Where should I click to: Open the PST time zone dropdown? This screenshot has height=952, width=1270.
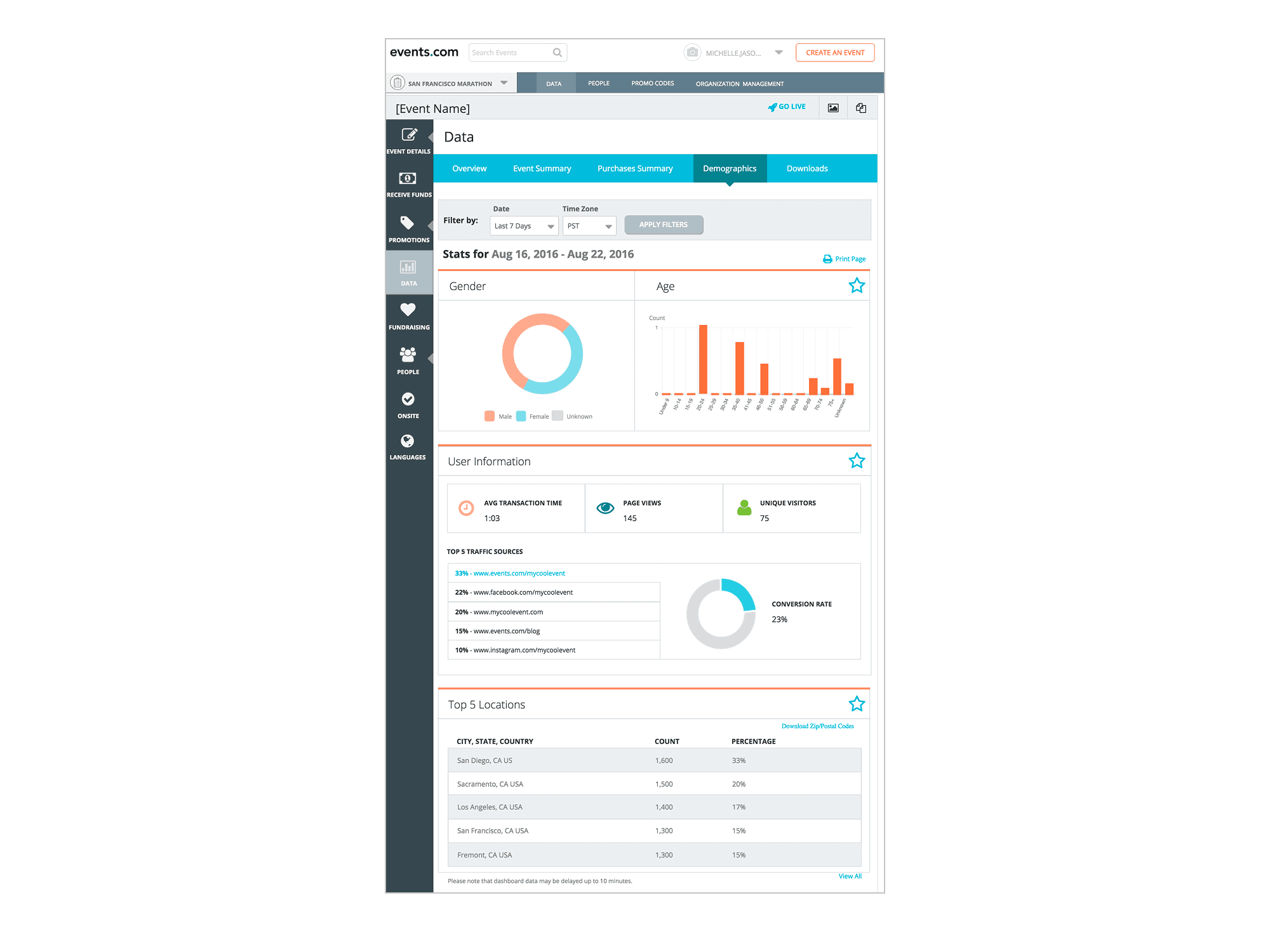pos(589,226)
